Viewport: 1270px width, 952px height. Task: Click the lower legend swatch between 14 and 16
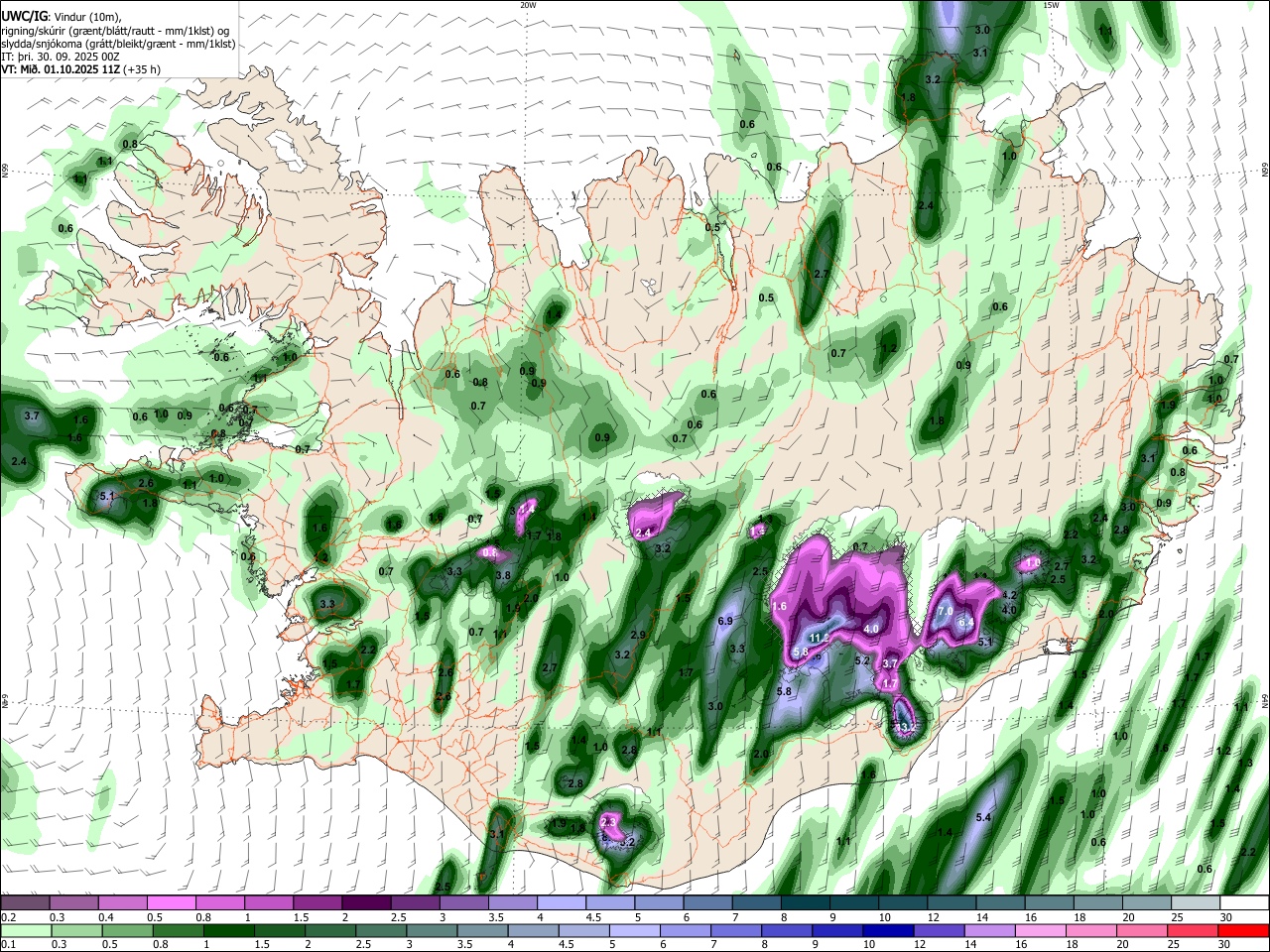pos(992,930)
